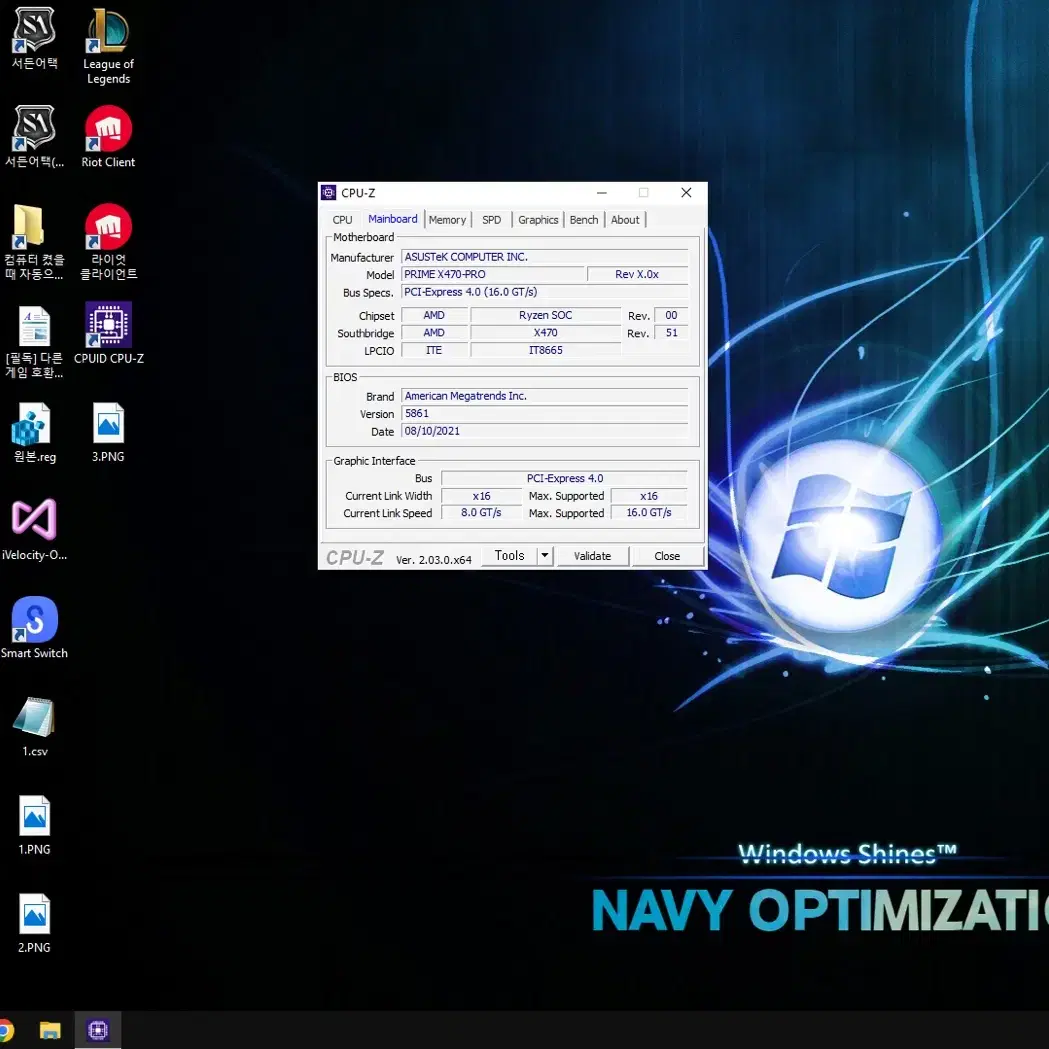
Task: Click the CPU-Z title bar app icon
Action: [x=328, y=193]
